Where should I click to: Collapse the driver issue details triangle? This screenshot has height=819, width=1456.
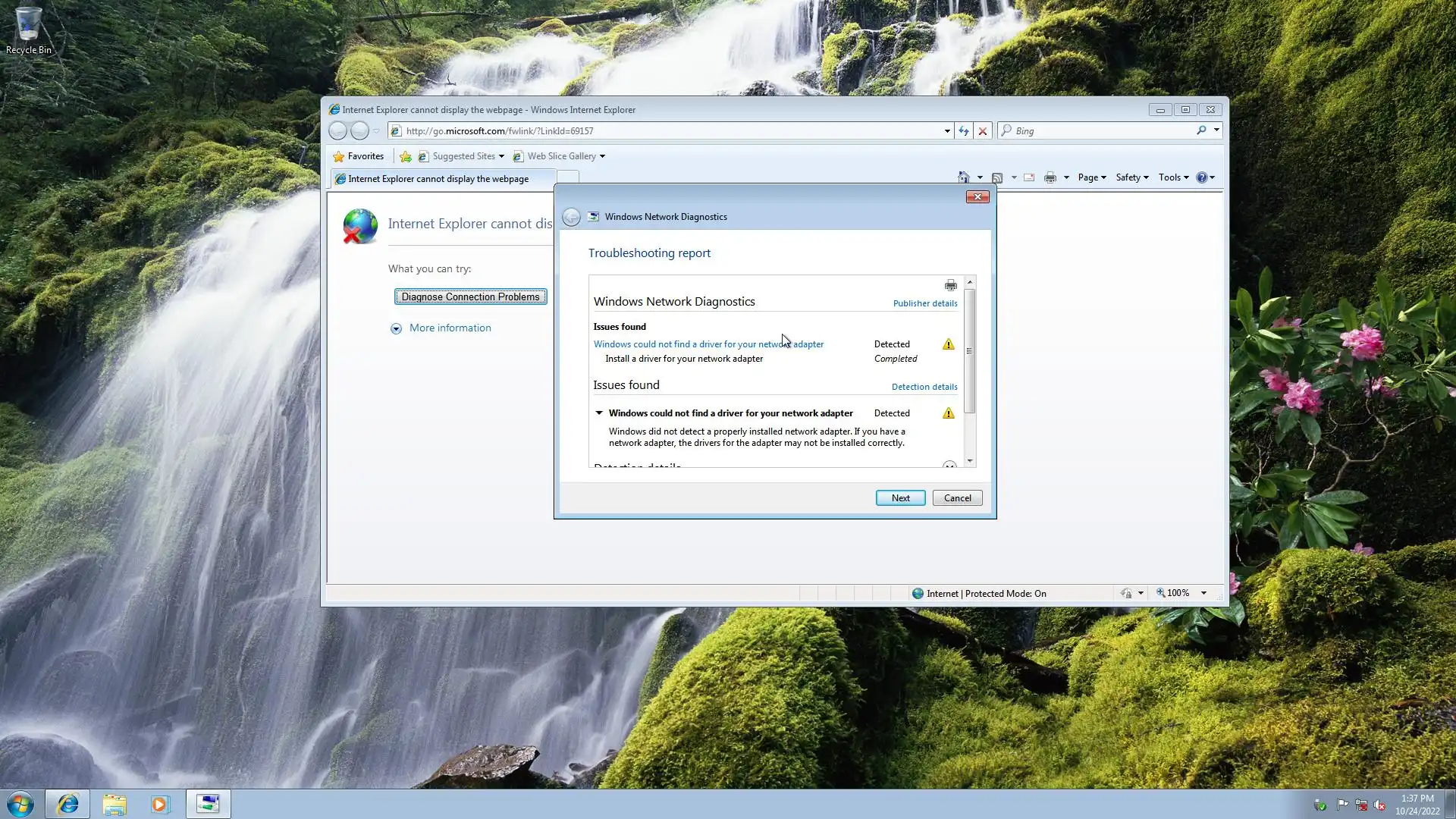coord(599,413)
